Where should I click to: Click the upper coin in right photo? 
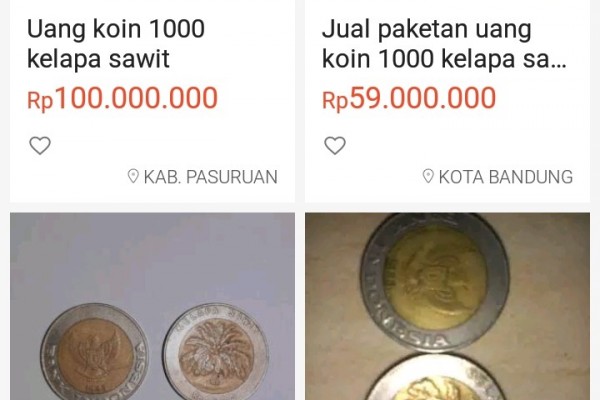(435, 282)
